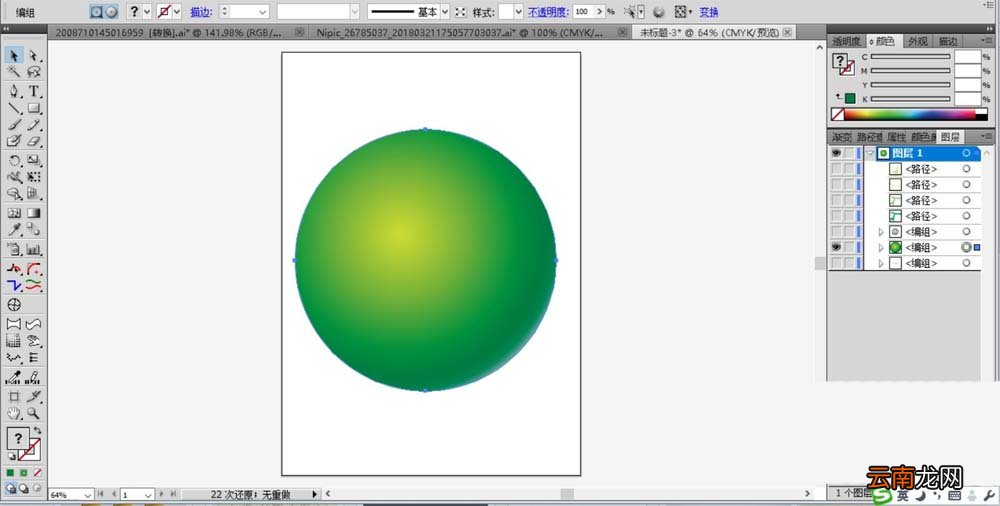Toggle the lock box of the green sphere <编组> row

[x=849, y=248]
